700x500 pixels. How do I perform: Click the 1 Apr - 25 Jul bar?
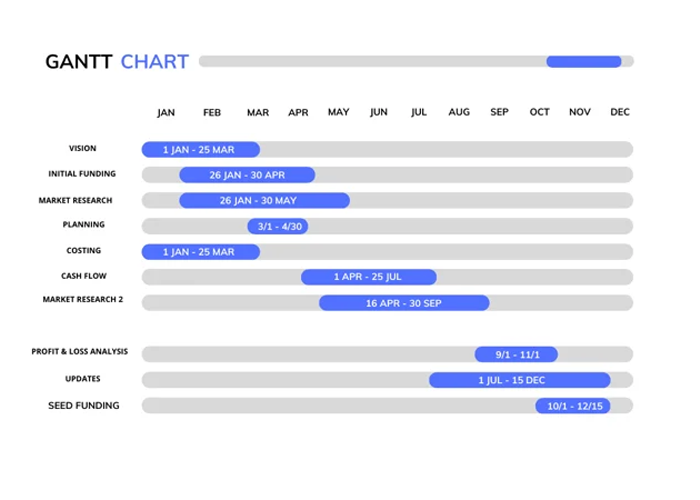(x=368, y=277)
